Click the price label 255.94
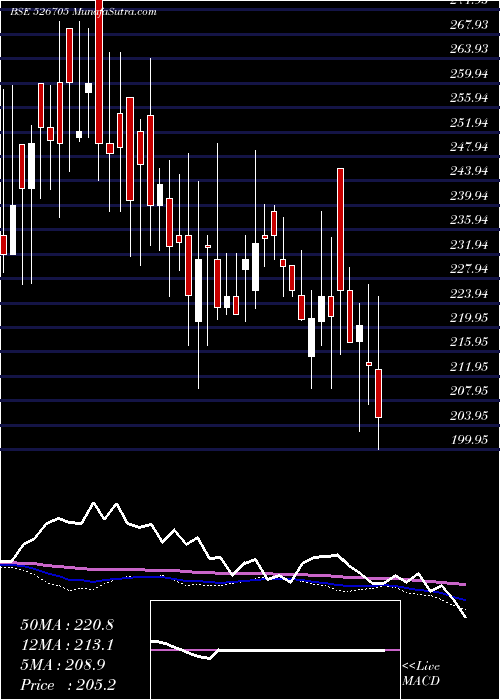Viewport: 500px width, 700px height. 469,98
